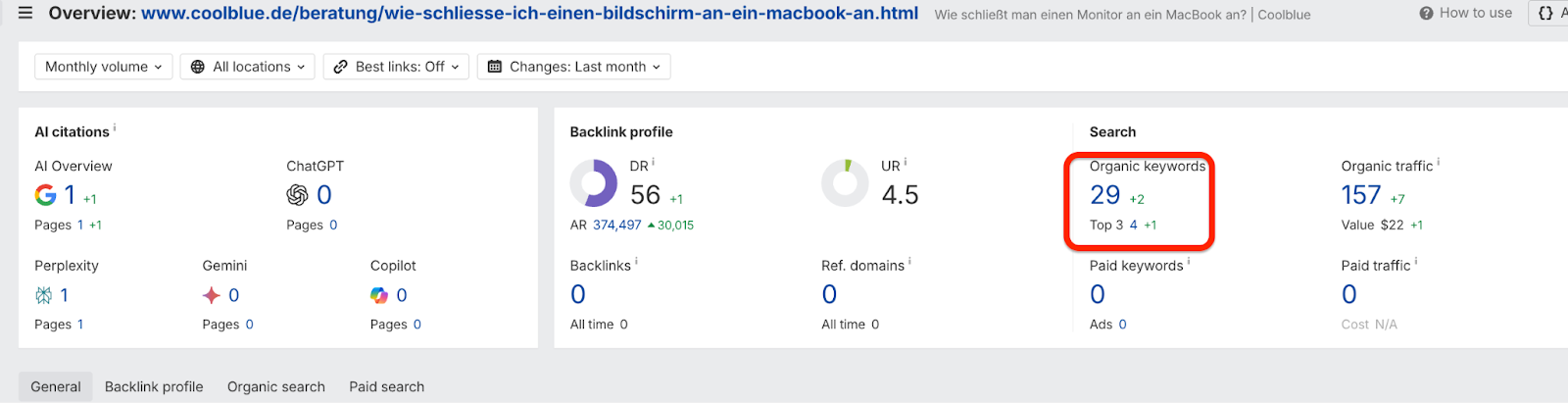The image size is (1568, 403).
Task: Click the Top 3 value 4
Action: (x=1134, y=225)
